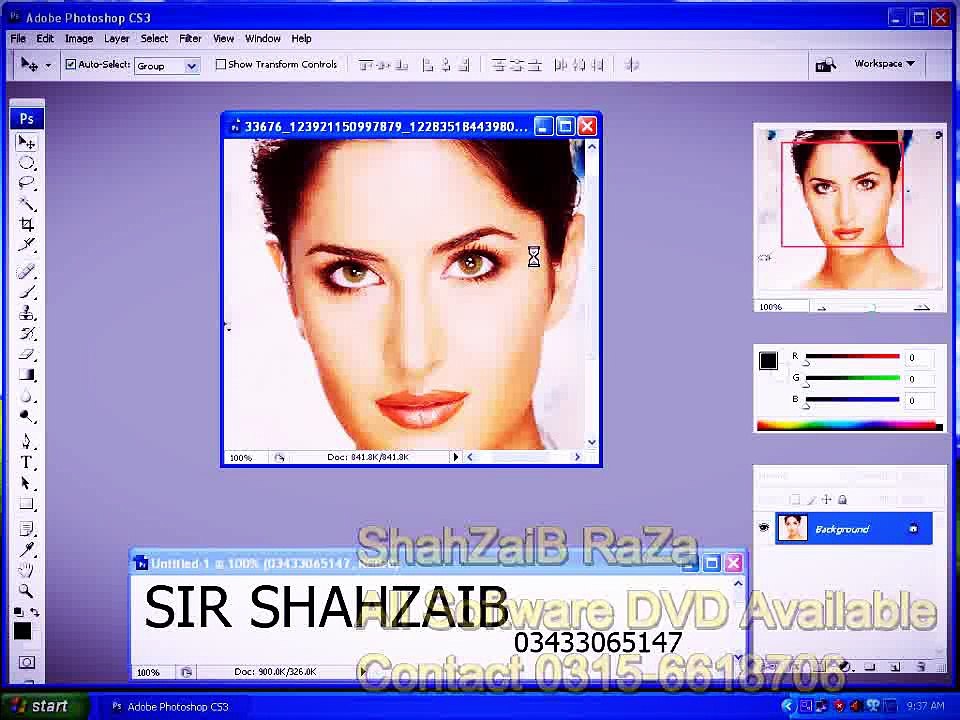Open the View menu

point(223,39)
